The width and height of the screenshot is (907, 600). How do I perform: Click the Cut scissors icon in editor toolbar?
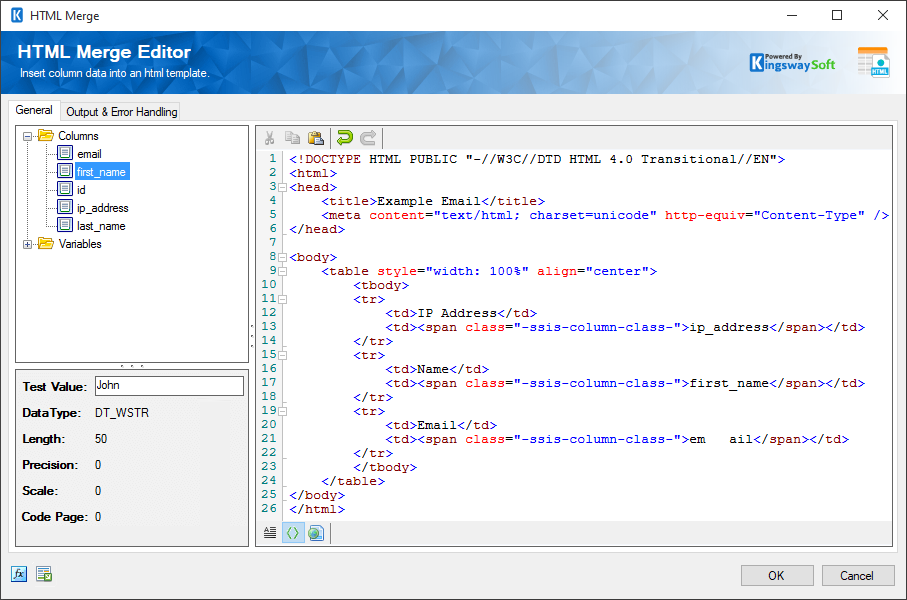click(x=269, y=138)
